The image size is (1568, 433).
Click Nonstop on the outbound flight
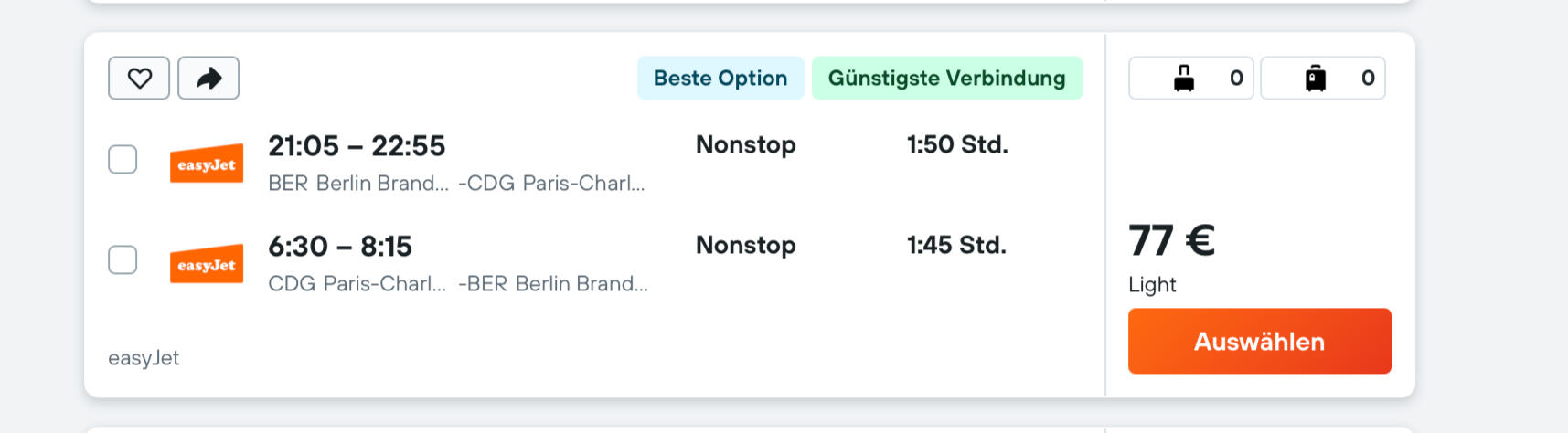[x=745, y=145]
